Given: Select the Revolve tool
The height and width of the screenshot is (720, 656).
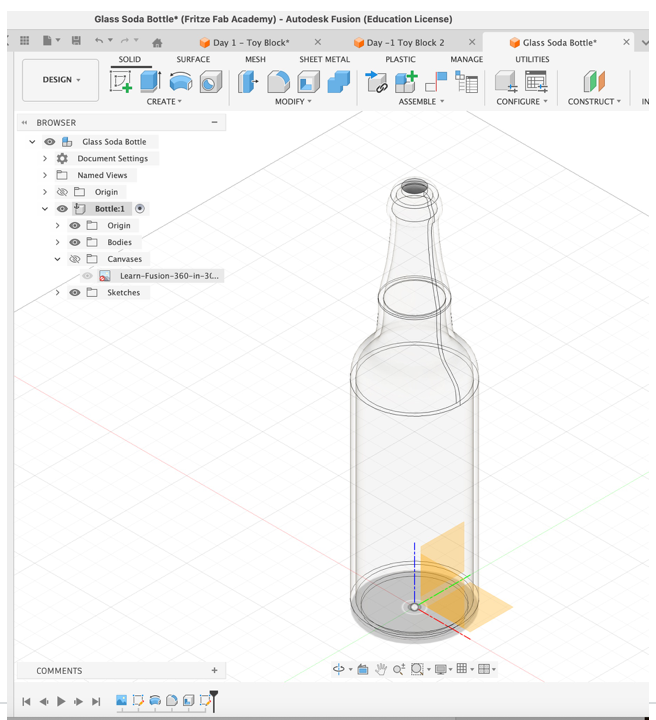Looking at the screenshot, I should [x=180, y=82].
